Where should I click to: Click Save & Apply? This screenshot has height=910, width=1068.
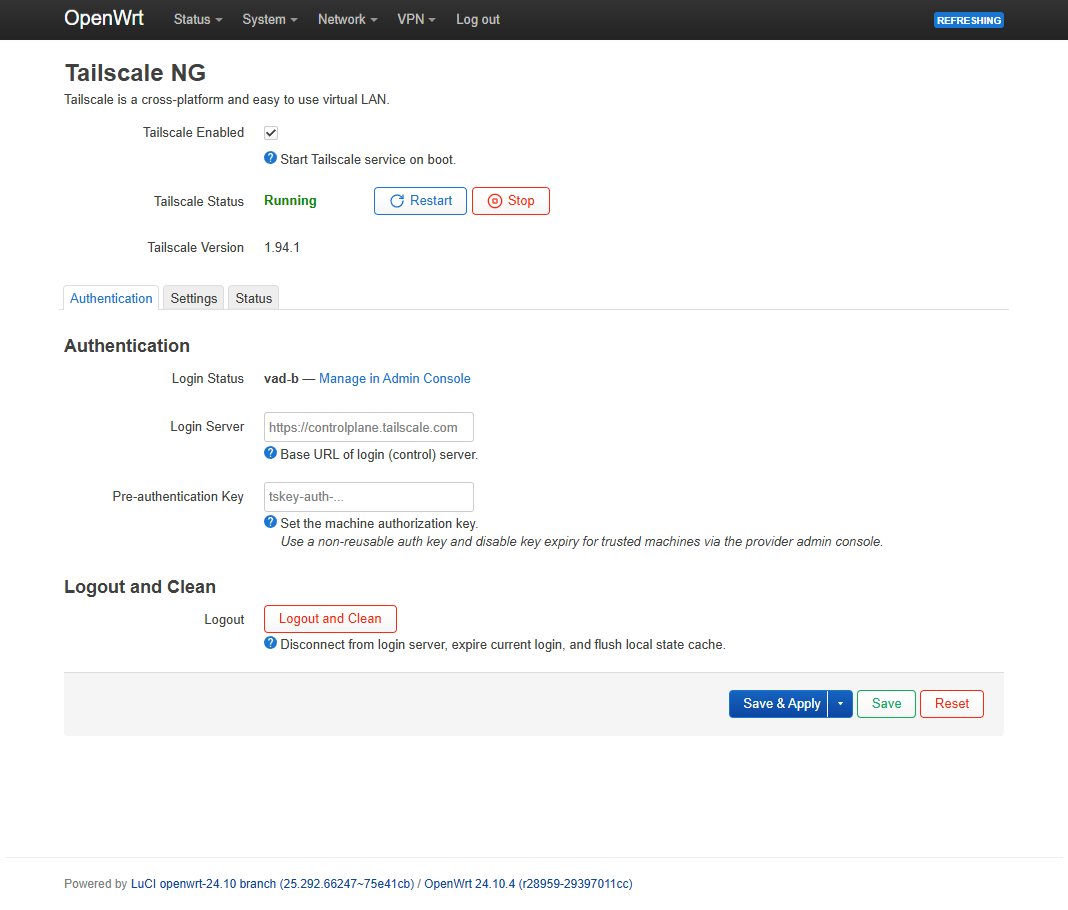tap(779, 704)
